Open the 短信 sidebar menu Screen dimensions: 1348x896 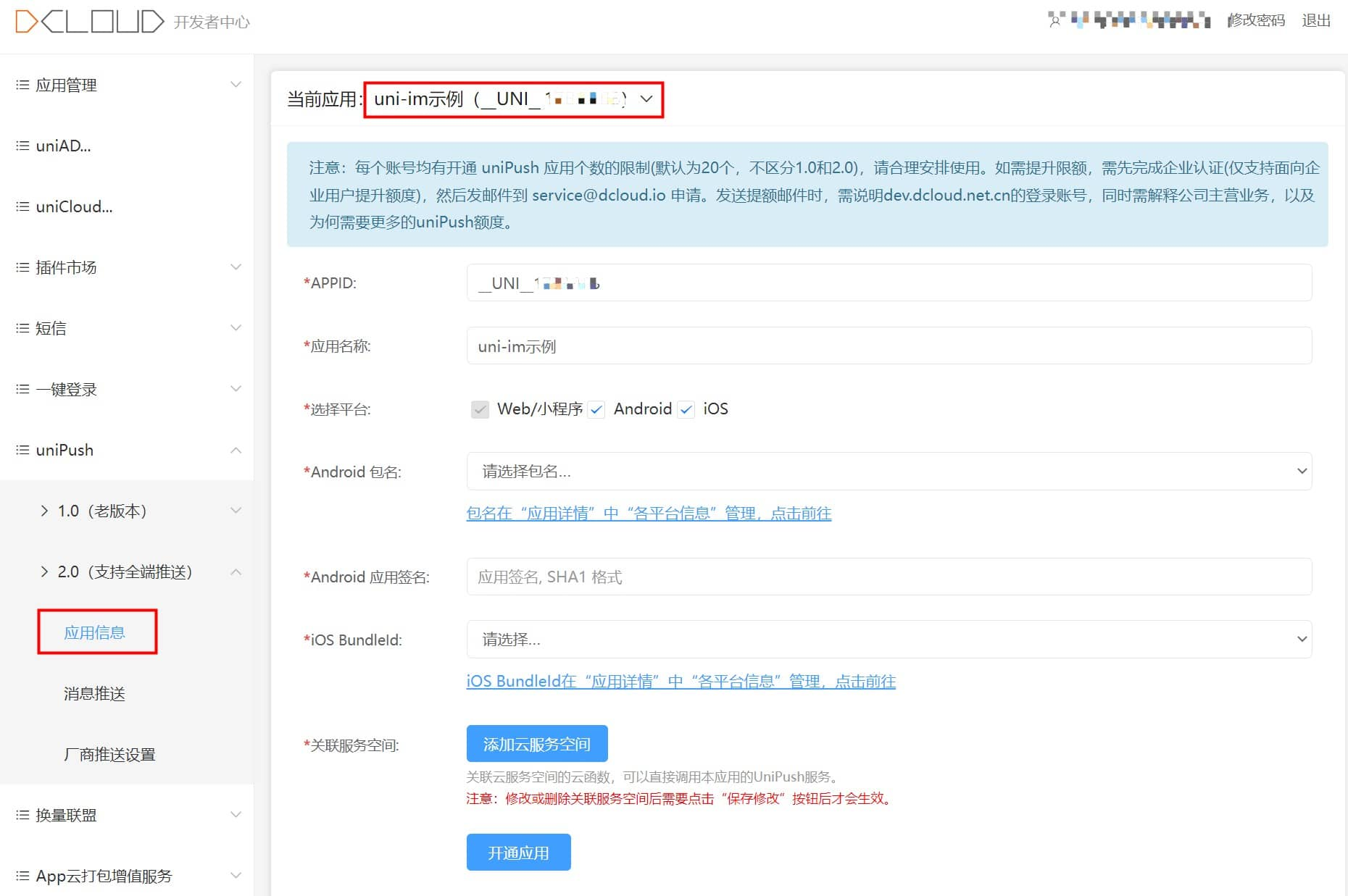(127, 328)
